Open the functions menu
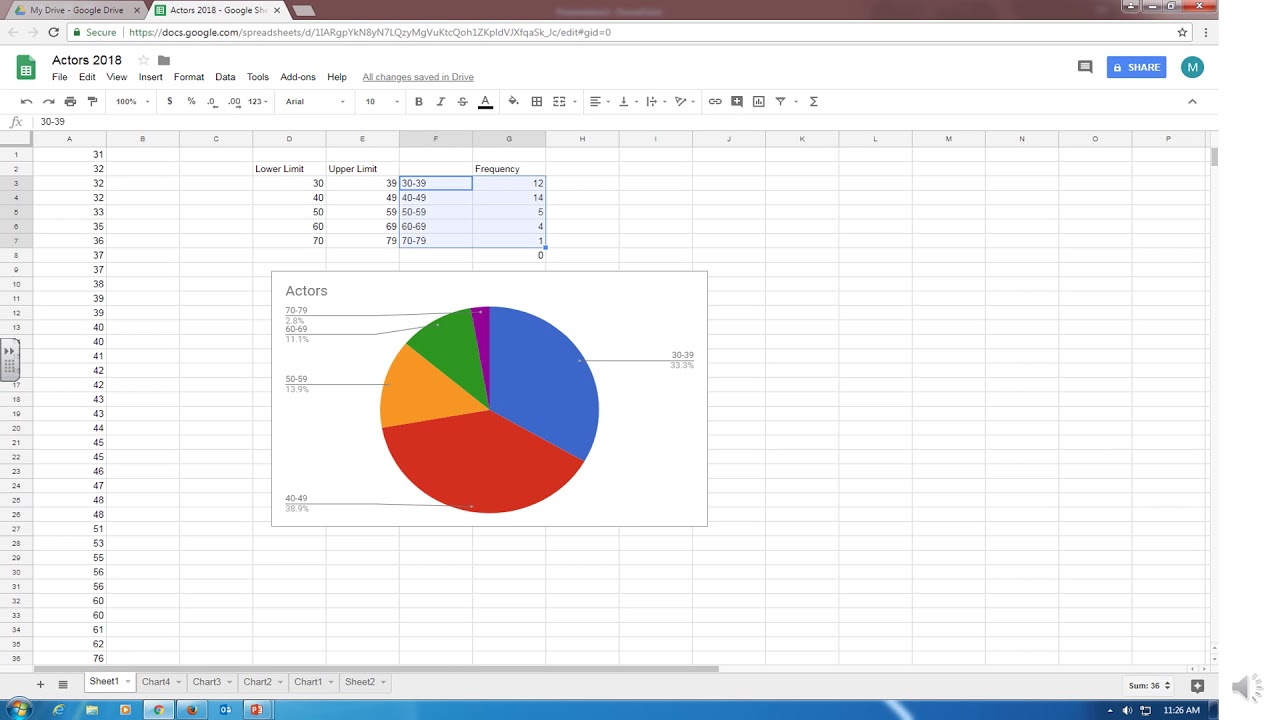Image resolution: width=1280 pixels, height=720 pixels. (x=813, y=101)
